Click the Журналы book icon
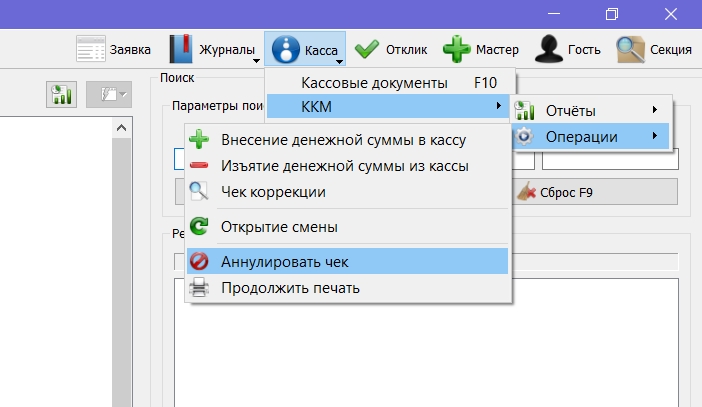Viewport: 702px width, 407px height. click(180, 49)
